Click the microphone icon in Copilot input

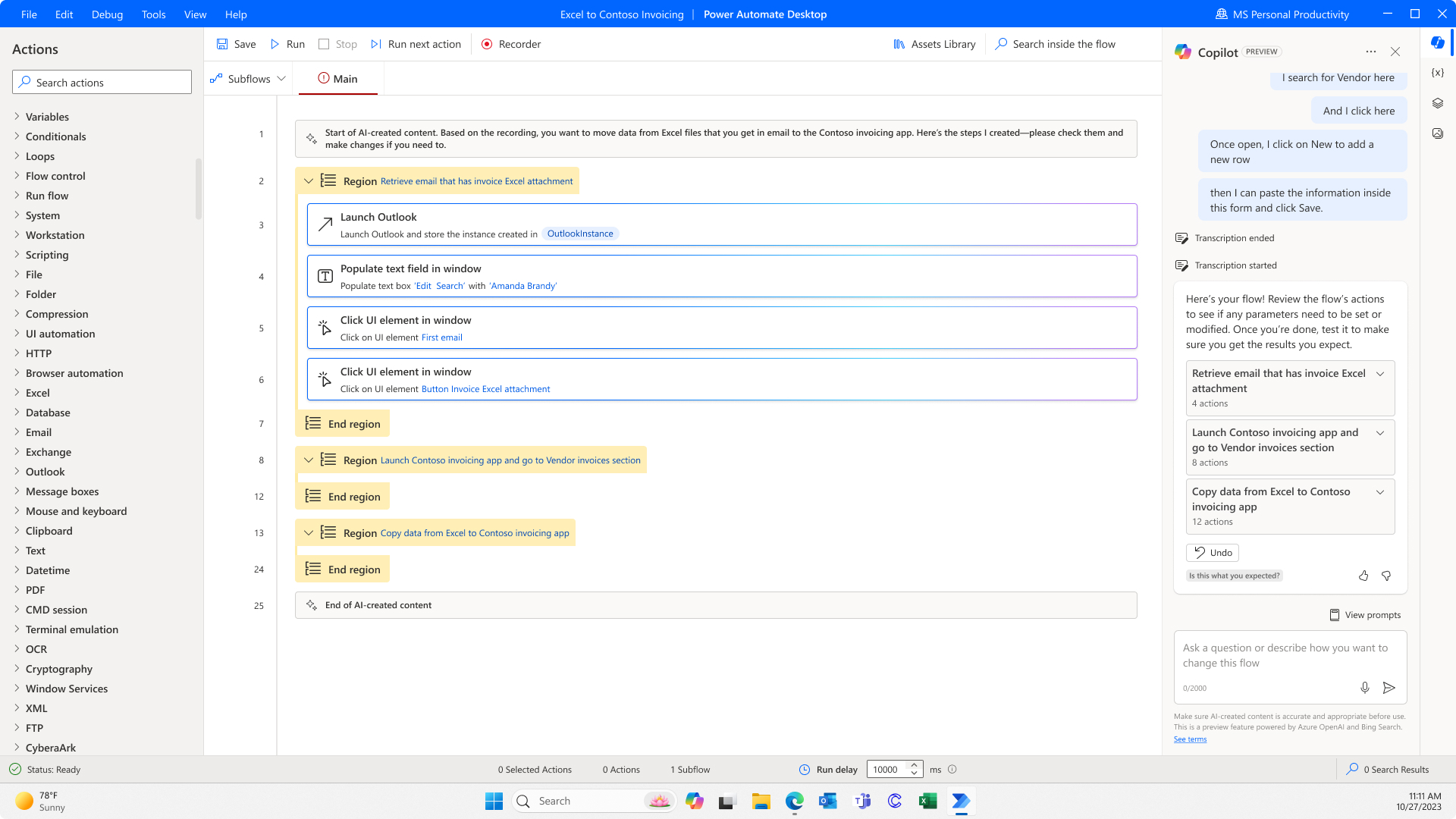(x=1364, y=688)
